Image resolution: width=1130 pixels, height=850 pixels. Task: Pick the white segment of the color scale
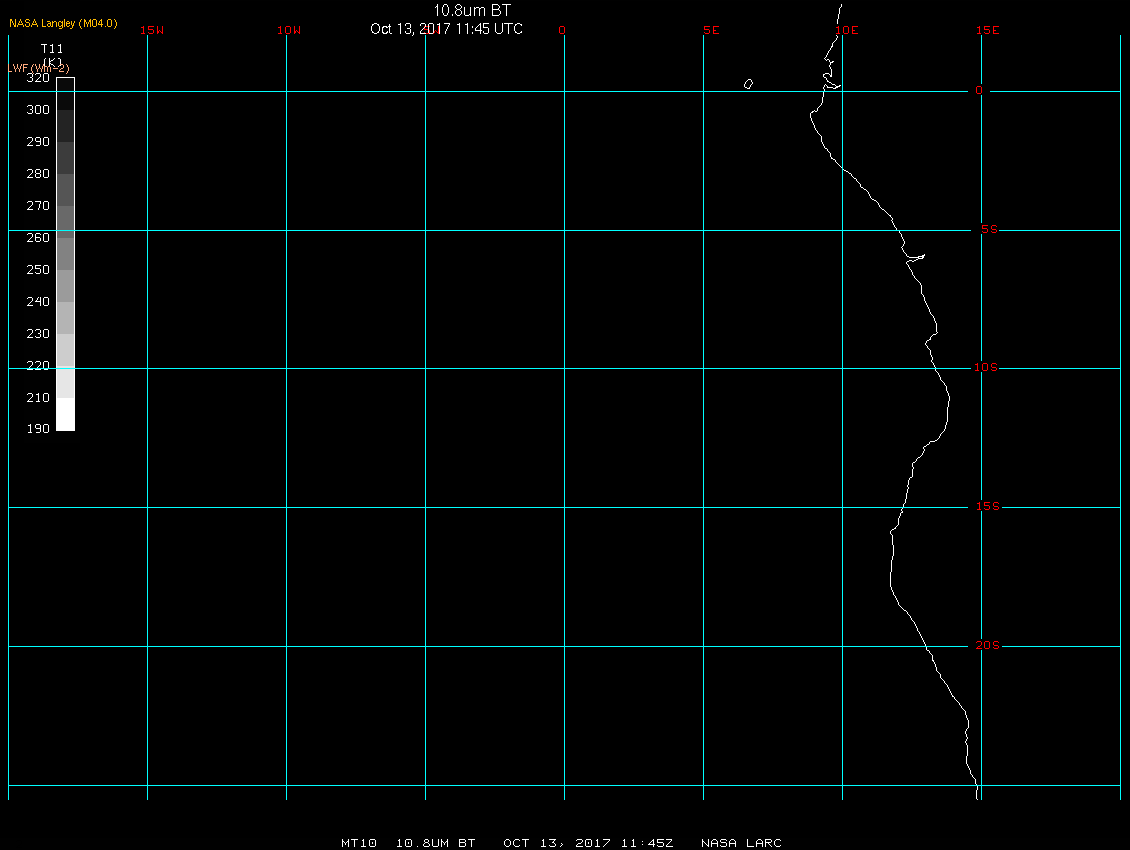(66, 415)
